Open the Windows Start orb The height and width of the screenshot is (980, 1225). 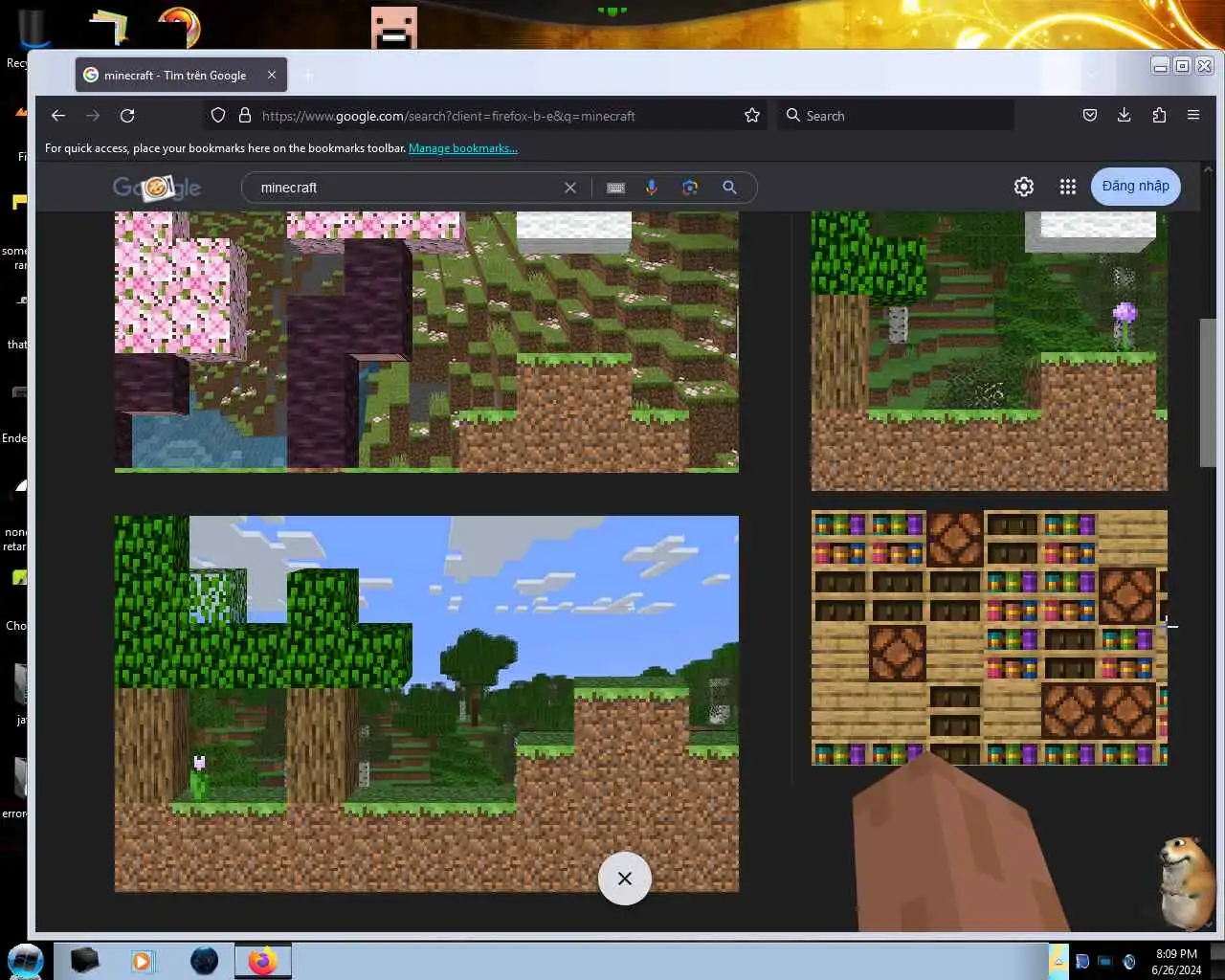(26, 961)
